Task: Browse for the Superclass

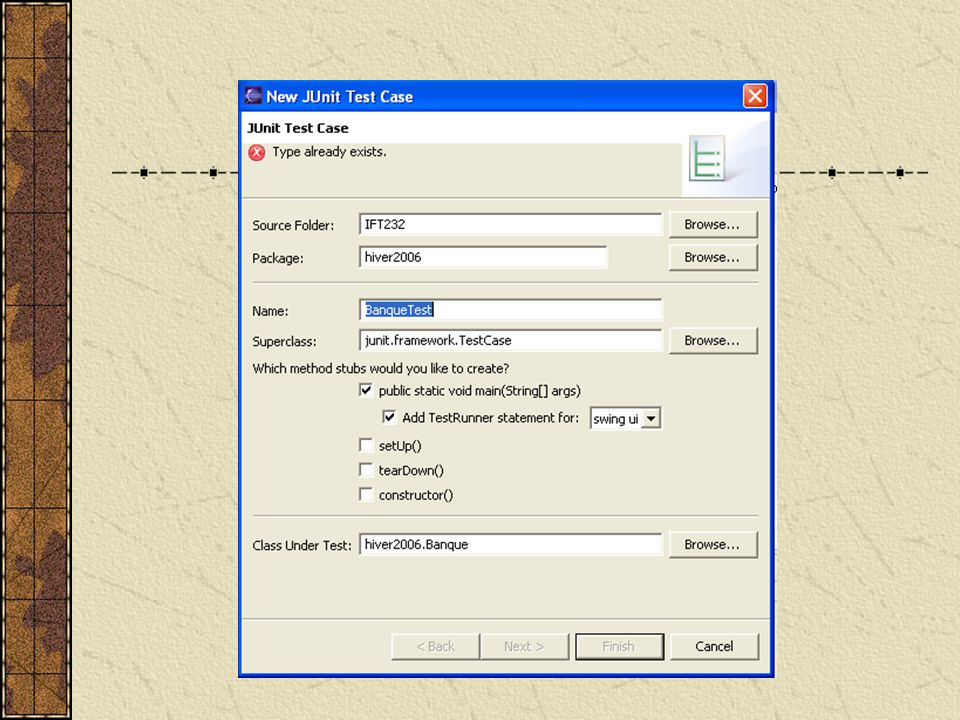Action: [713, 340]
